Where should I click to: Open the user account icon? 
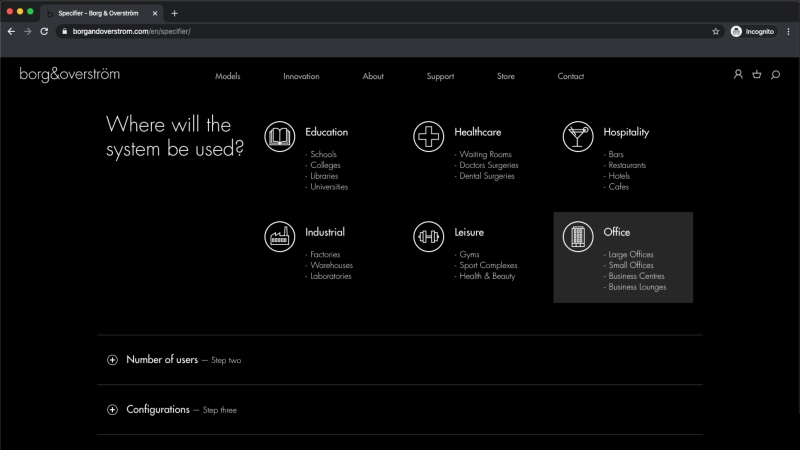point(738,74)
